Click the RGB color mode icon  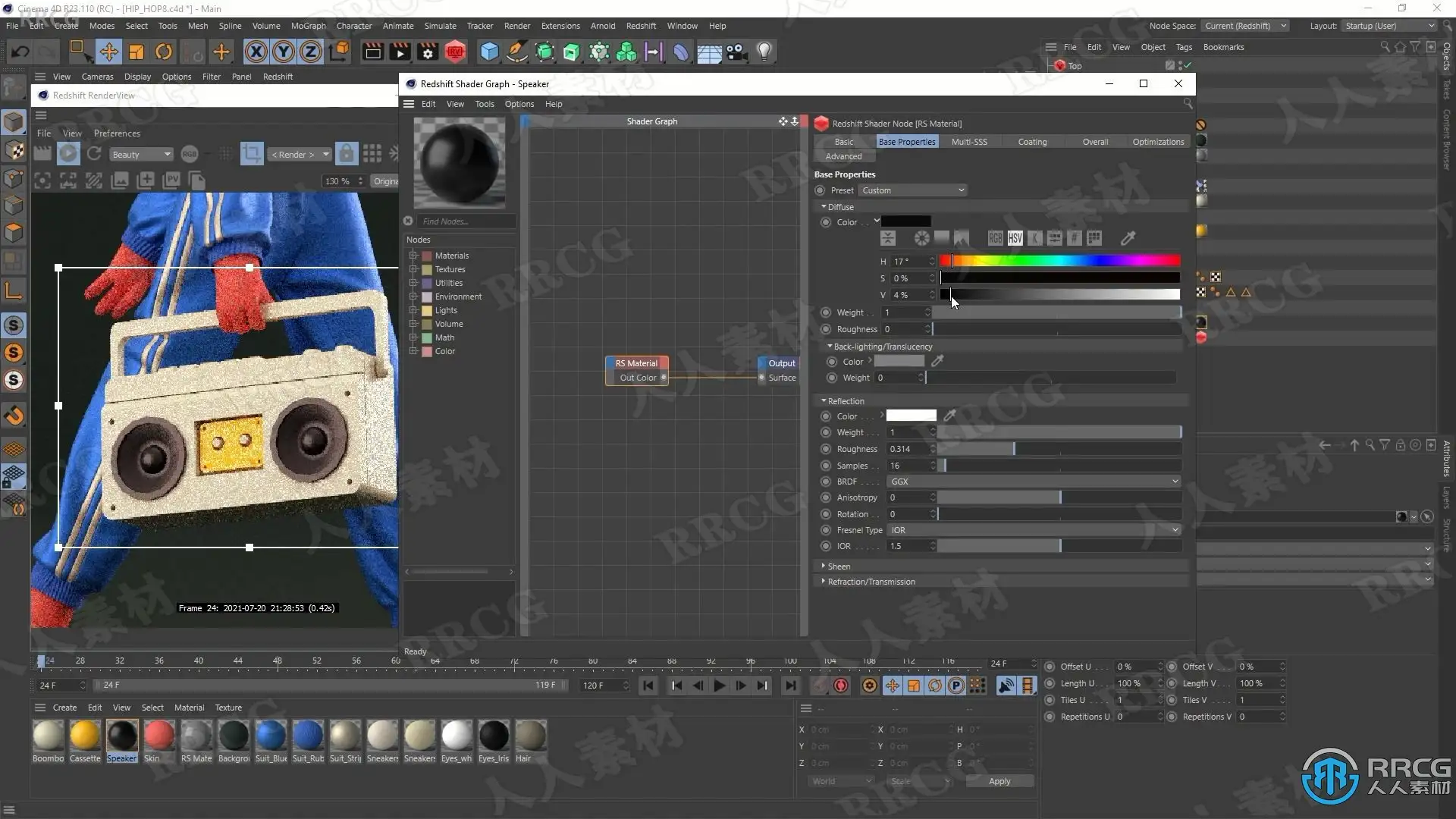tap(995, 238)
